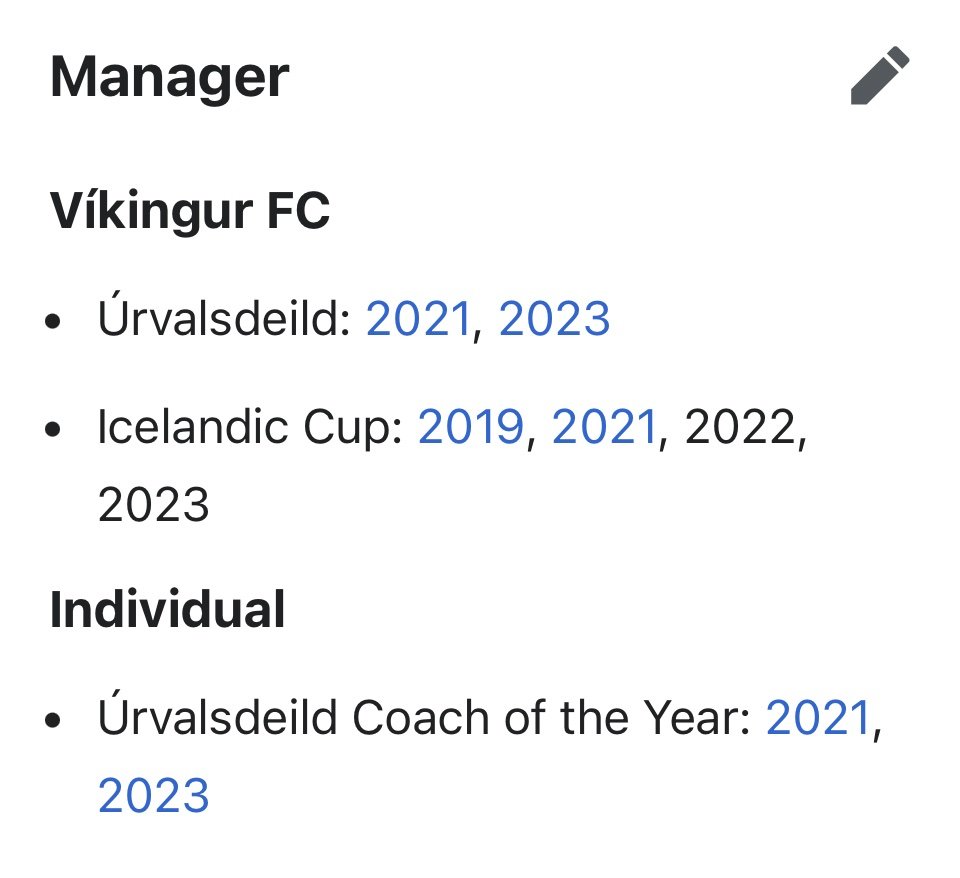
Task: Click the Manager section heading
Action: [x=169, y=77]
